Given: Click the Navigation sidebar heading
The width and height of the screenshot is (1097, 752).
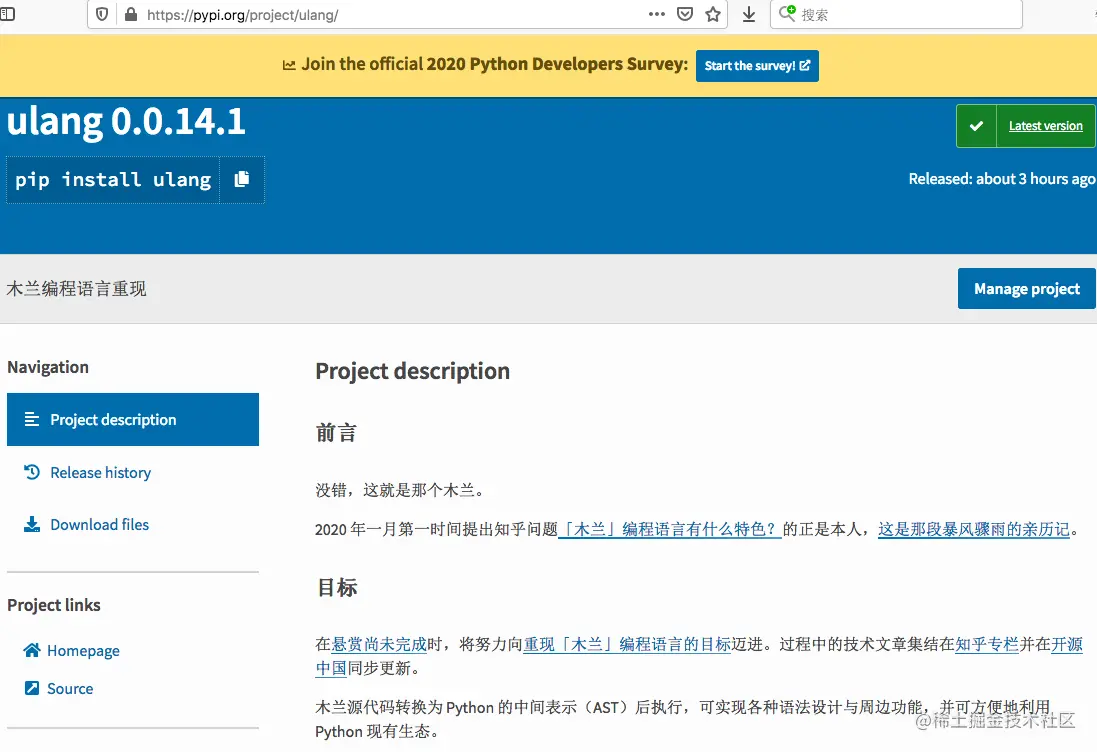Looking at the screenshot, I should pyautogui.click(x=48, y=367).
